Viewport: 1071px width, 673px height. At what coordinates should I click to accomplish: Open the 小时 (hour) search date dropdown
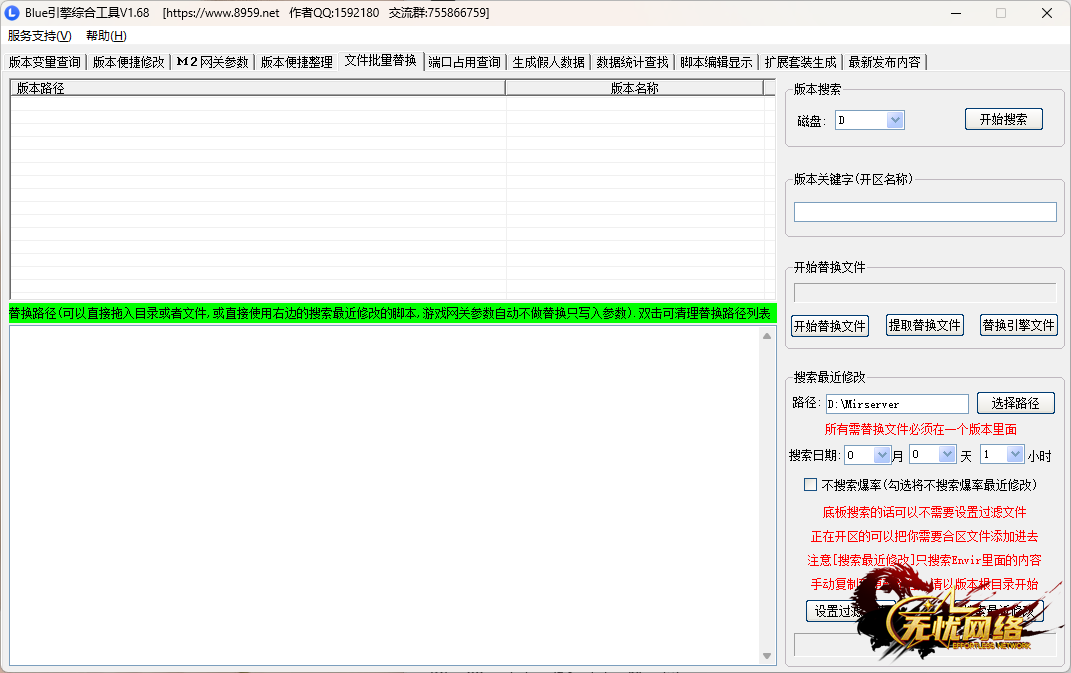(1015, 455)
